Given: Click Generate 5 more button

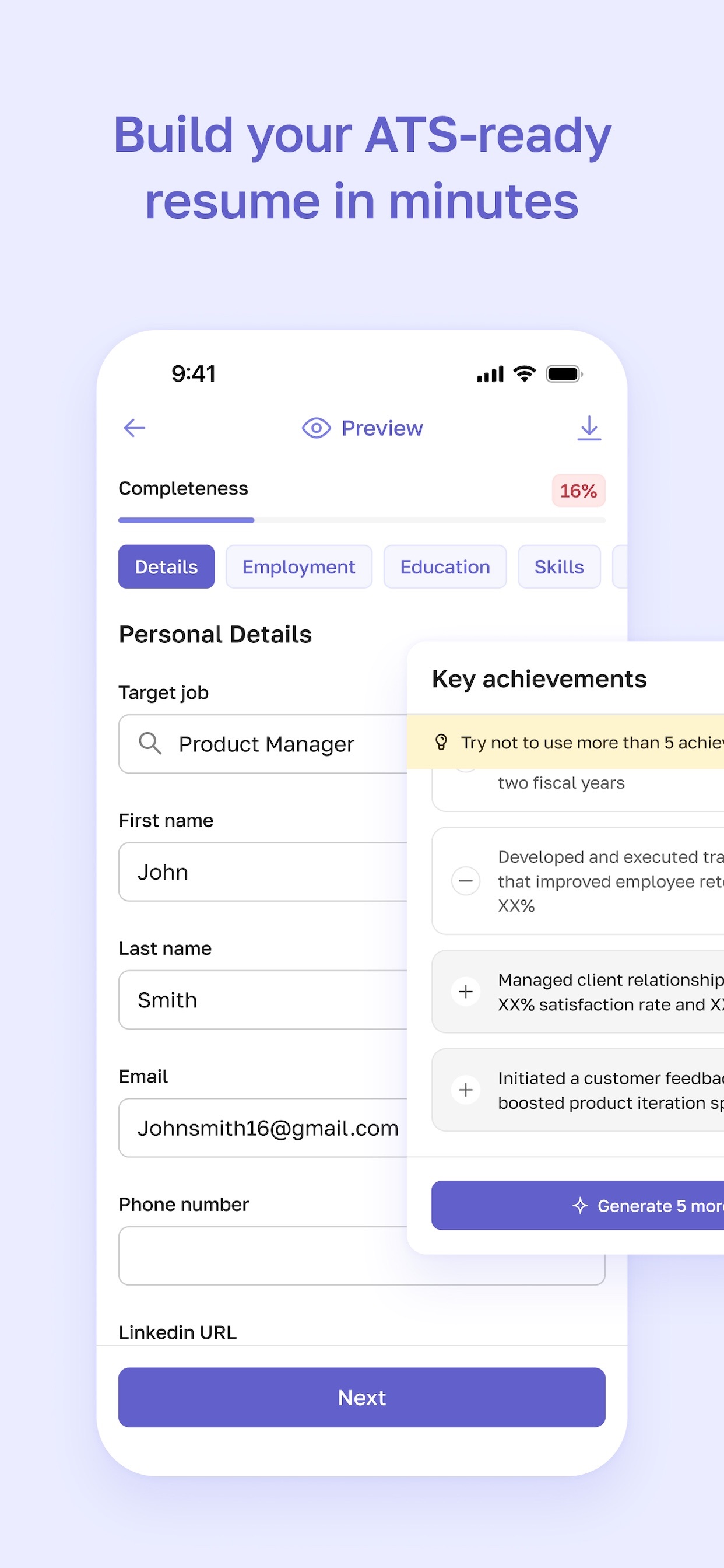Looking at the screenshot, I should [x=577, y=1205].
